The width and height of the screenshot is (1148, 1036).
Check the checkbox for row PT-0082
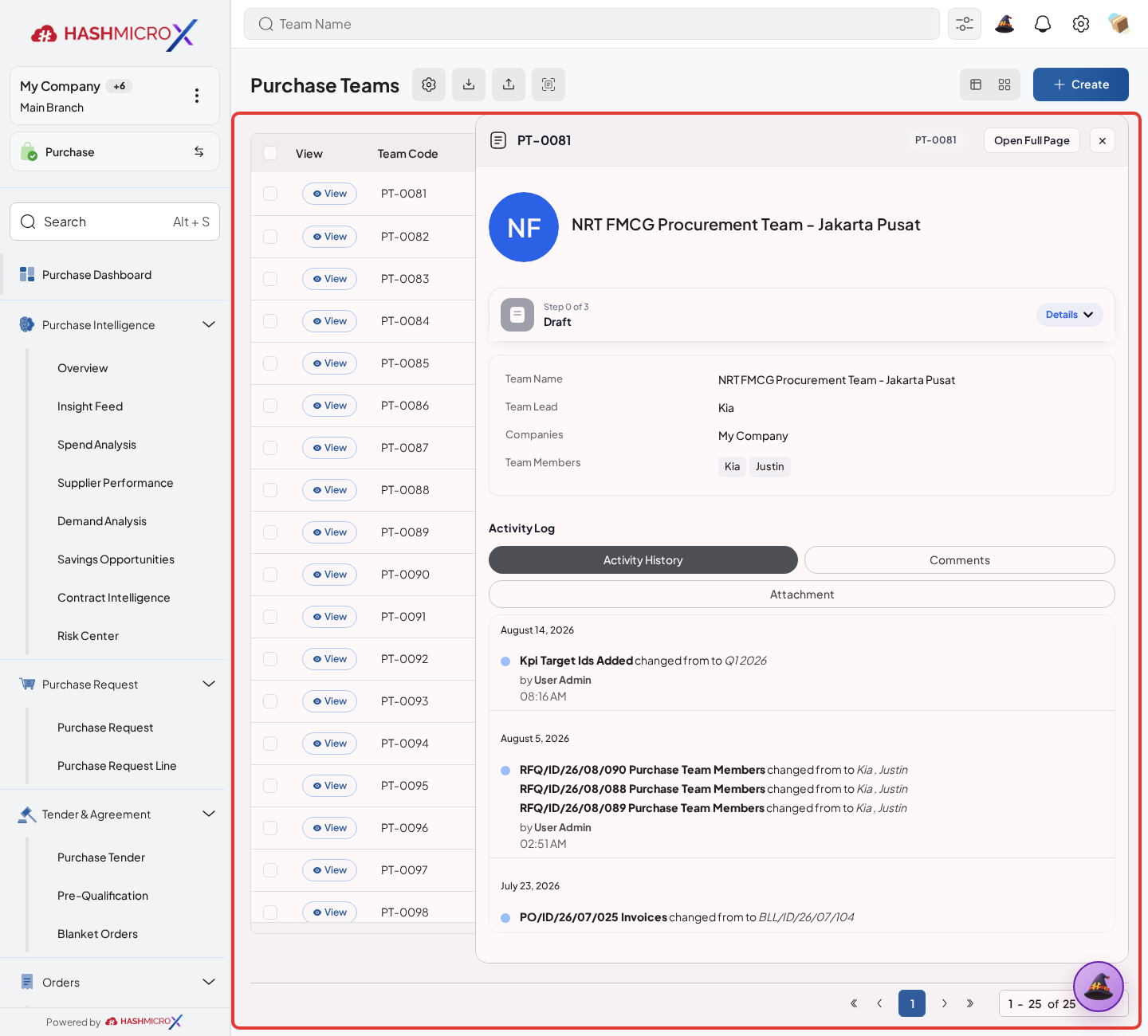(270, 237)
